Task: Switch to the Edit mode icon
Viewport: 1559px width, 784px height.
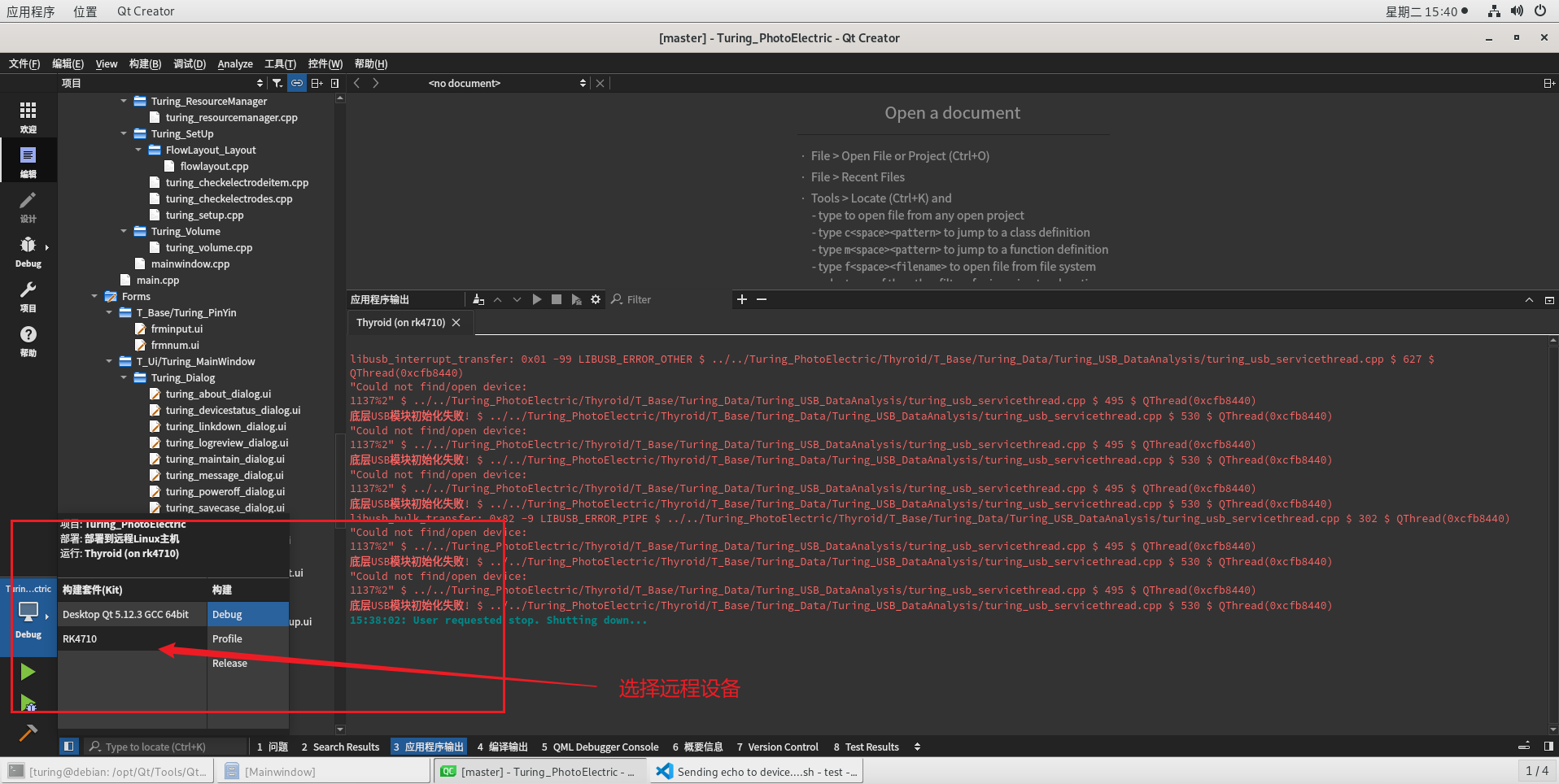Action: click(28, 161)
